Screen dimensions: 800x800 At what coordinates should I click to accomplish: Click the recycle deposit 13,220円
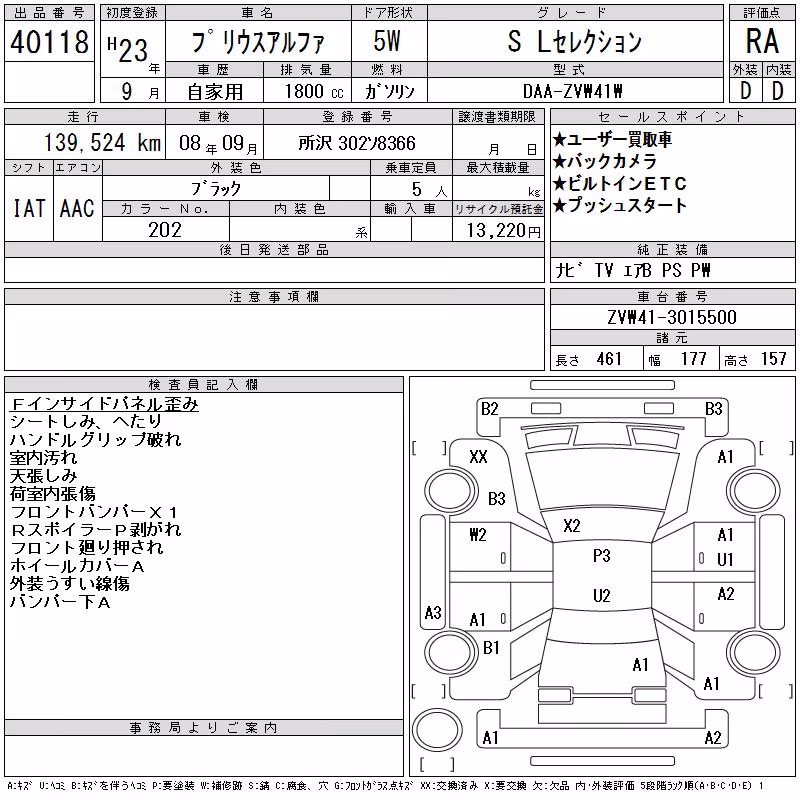tap(503, 231)
